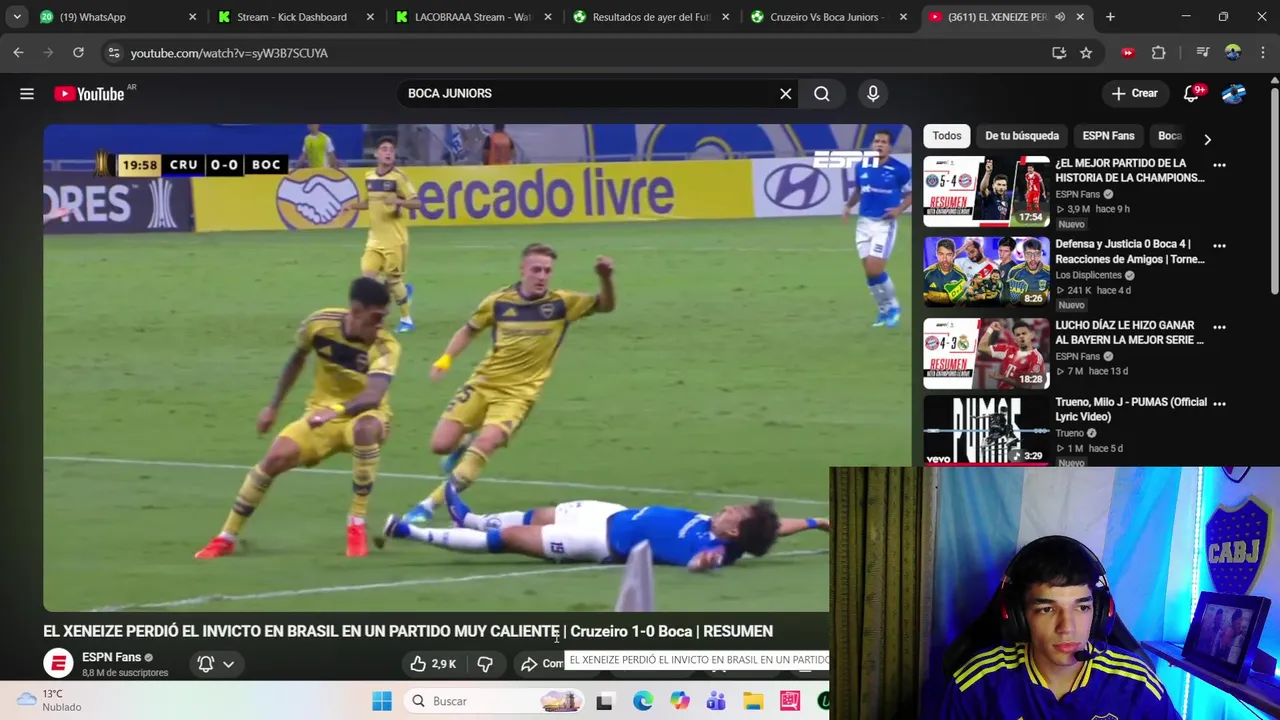Open the YouTube account avatar menu
This screenshot has height=720, width=1280.
coord(1234,94)
